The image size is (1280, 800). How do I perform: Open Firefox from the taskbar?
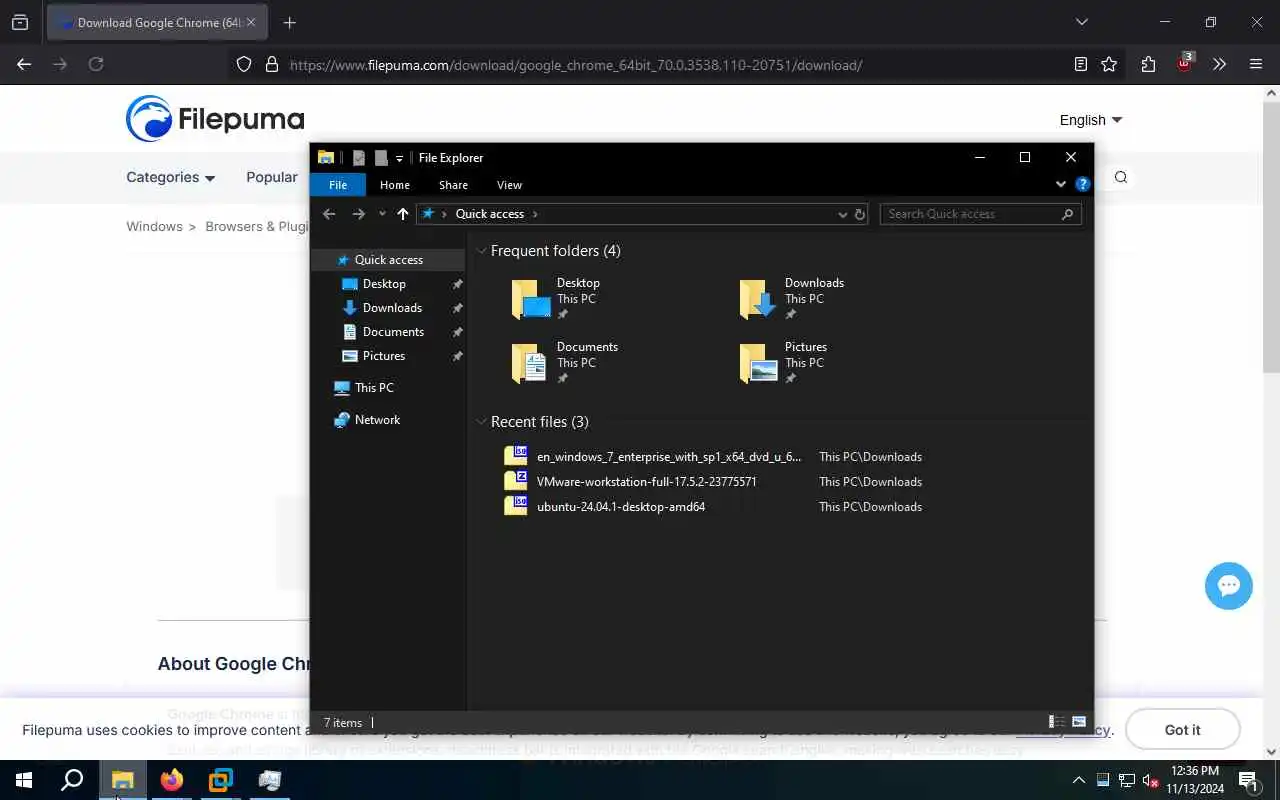[x=172, y=780]
